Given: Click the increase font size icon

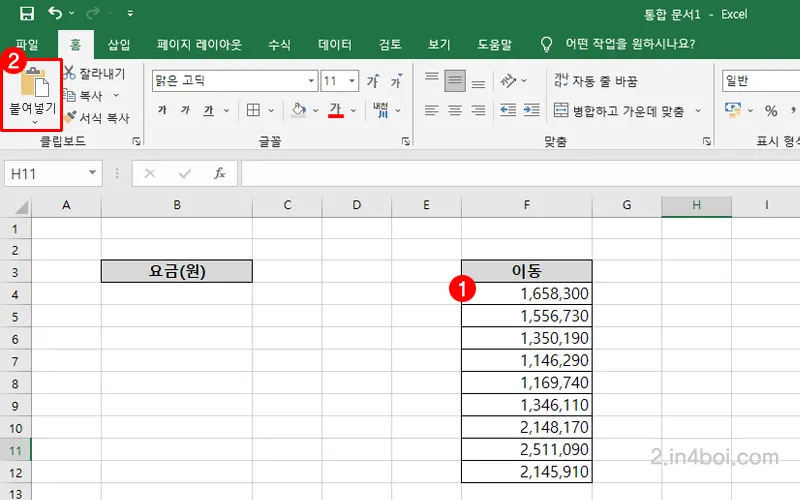Looking at the screenshot, I should 373,81.
